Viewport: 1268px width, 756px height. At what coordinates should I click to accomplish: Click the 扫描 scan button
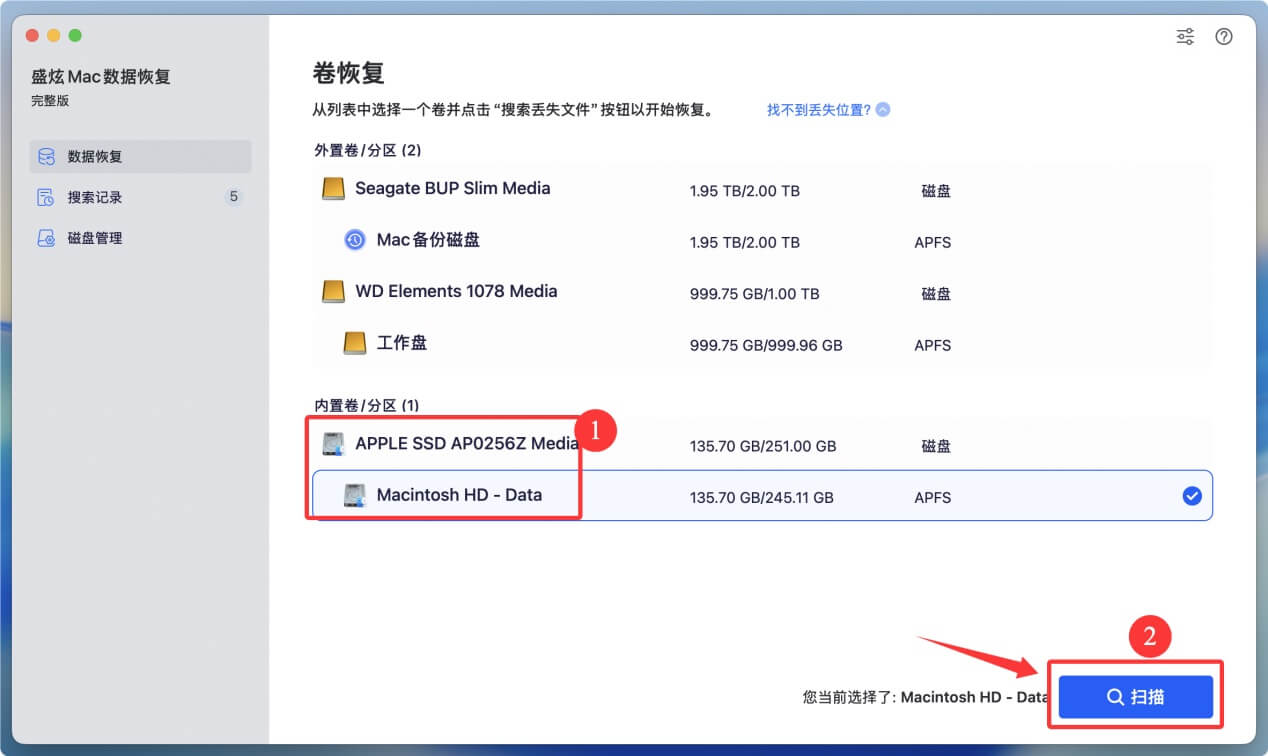[x=1134, y=695]
